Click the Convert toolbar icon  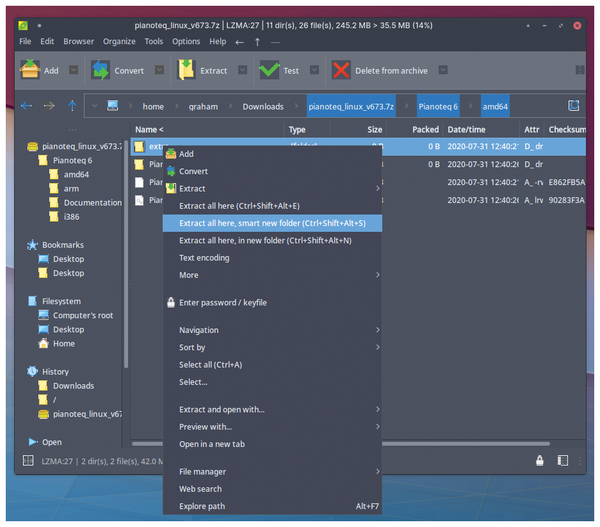click(x=100, y=70)
